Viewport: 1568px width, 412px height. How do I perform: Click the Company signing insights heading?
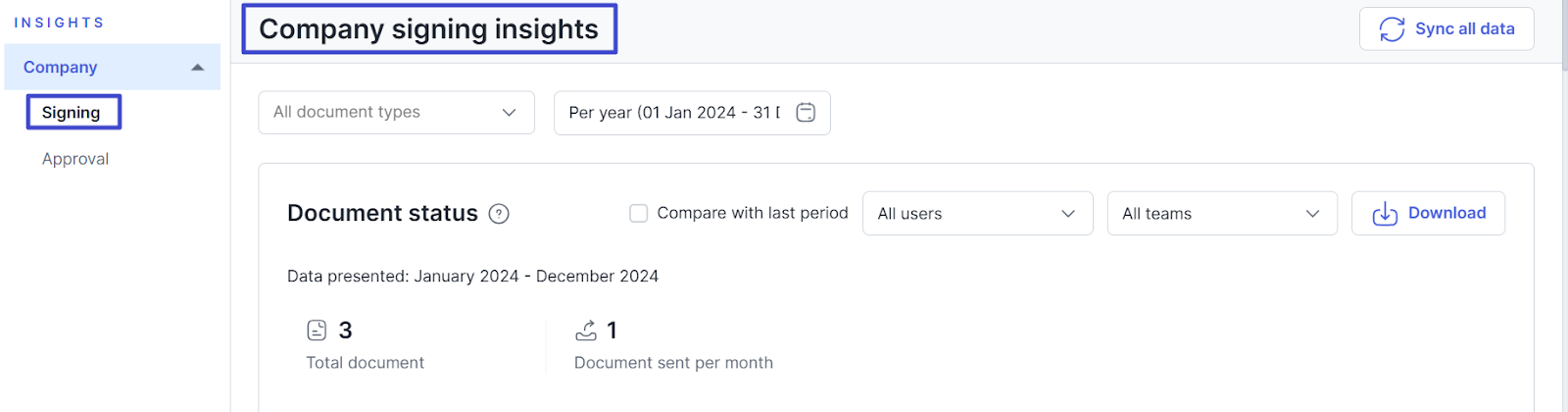(x=428, y=29)
